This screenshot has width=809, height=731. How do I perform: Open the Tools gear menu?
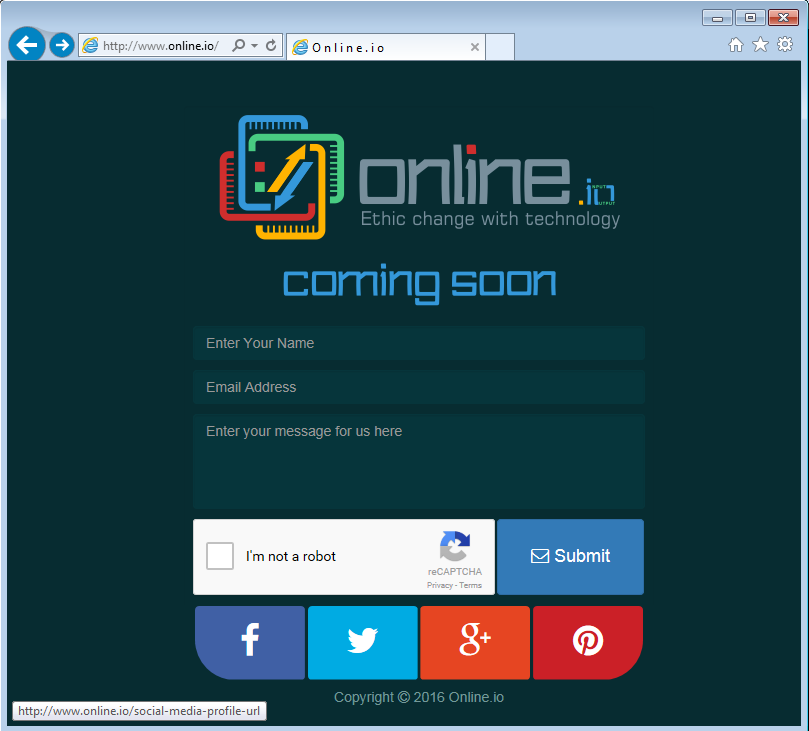tap(785, 44)
